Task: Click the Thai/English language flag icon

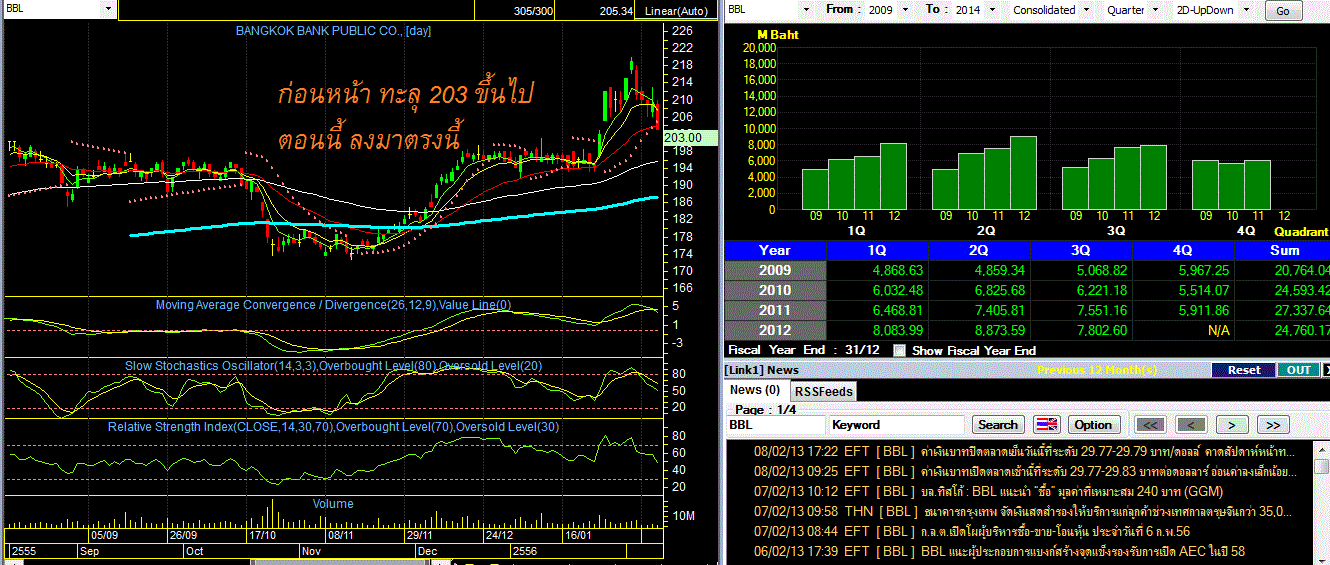Action: [1046, 425]
